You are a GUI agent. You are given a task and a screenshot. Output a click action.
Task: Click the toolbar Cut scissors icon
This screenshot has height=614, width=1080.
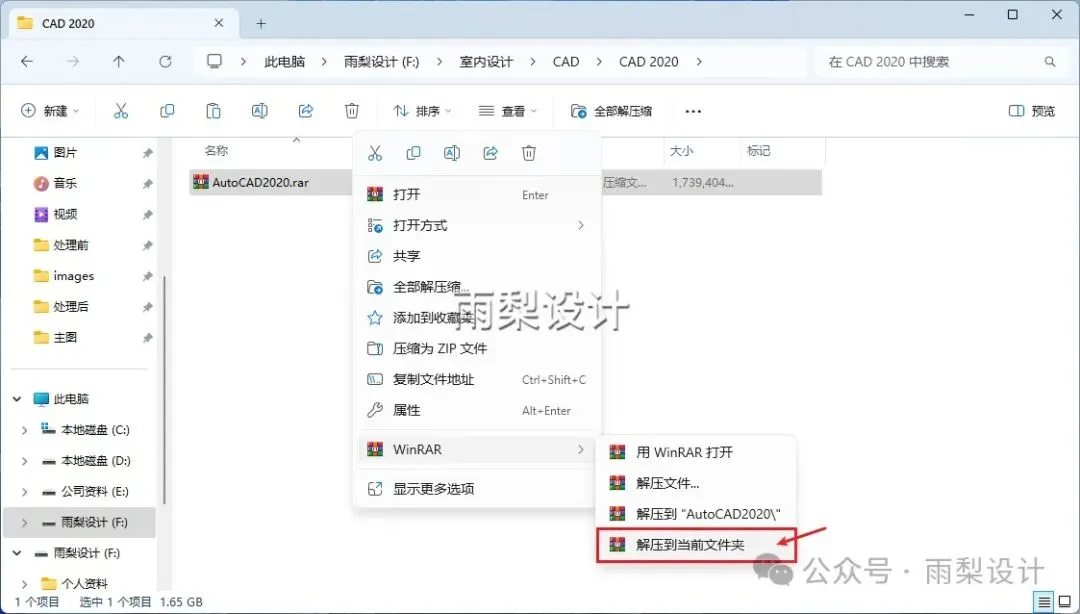tap(121, 111)
